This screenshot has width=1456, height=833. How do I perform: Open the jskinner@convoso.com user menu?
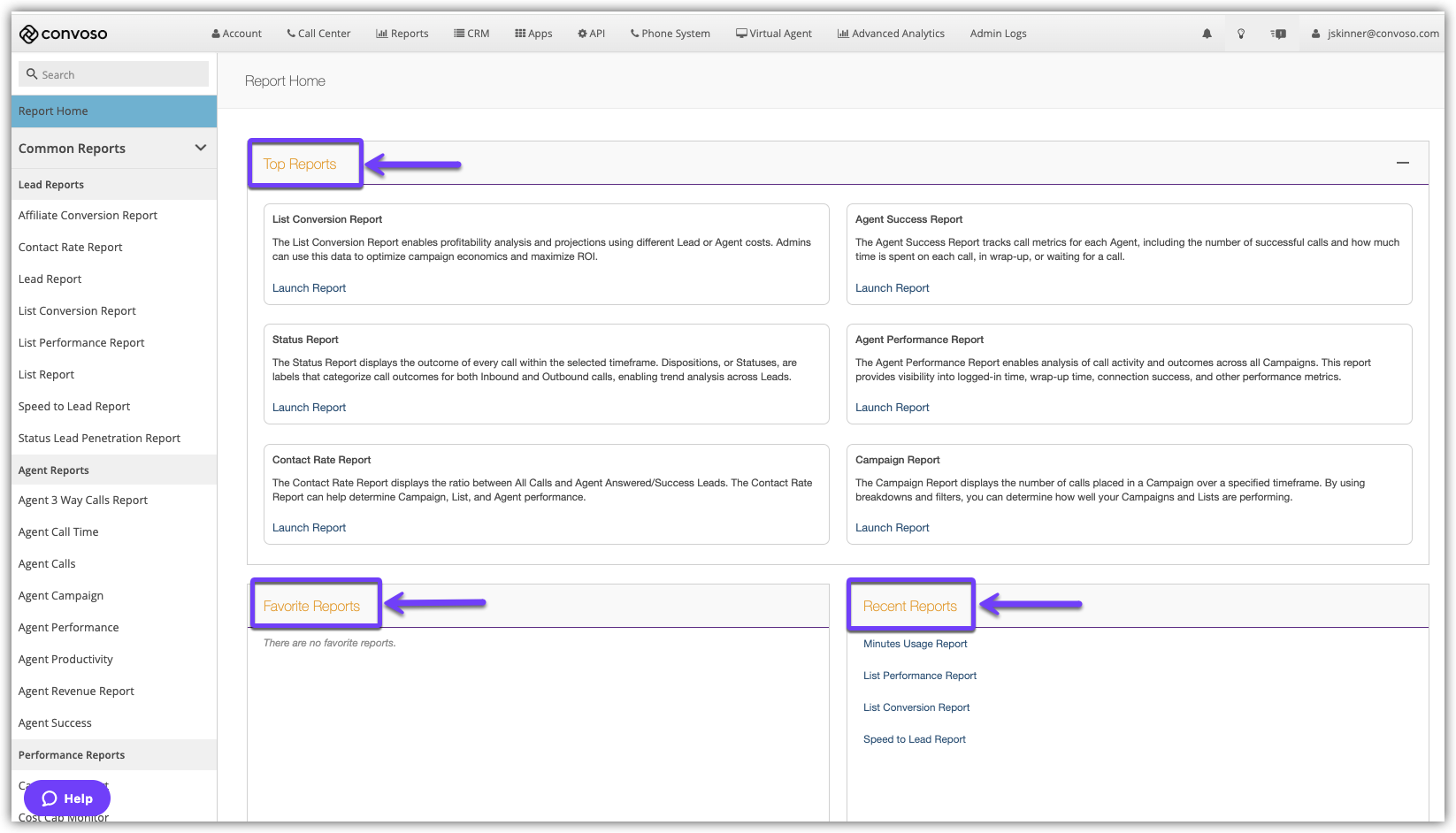(1376, 34)
